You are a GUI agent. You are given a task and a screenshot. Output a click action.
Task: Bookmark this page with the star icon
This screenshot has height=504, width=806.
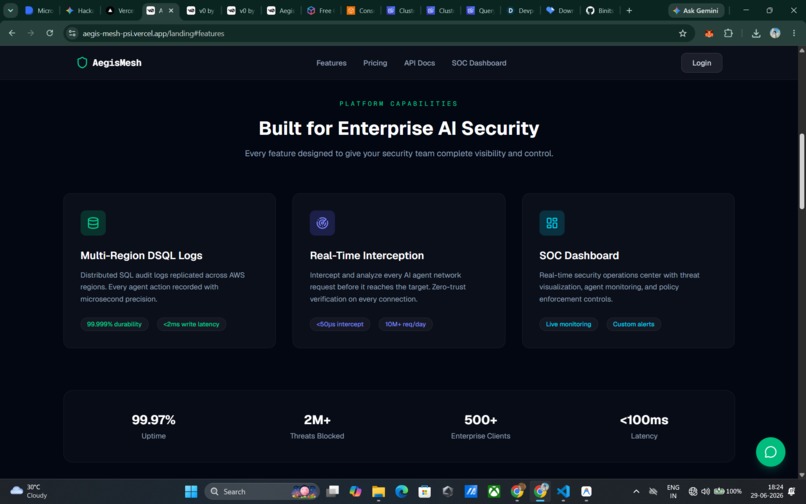[x=683, y=33]
